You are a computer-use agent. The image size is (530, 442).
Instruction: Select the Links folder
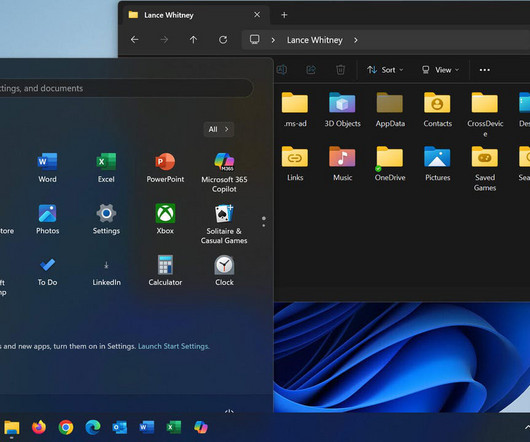pyautogui.click(x=295, y=164)
